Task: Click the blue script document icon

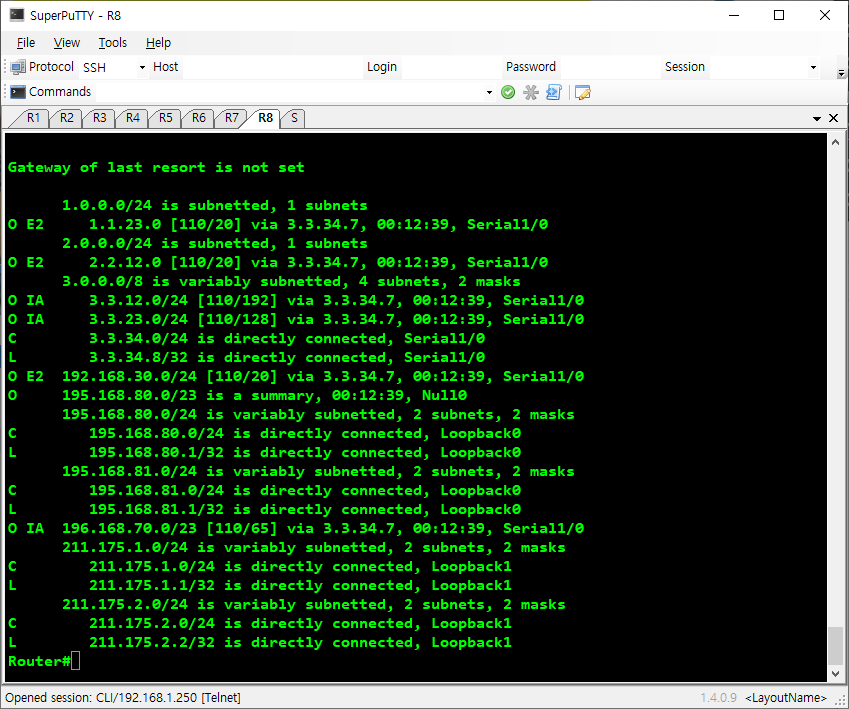Action: [554, 92]
